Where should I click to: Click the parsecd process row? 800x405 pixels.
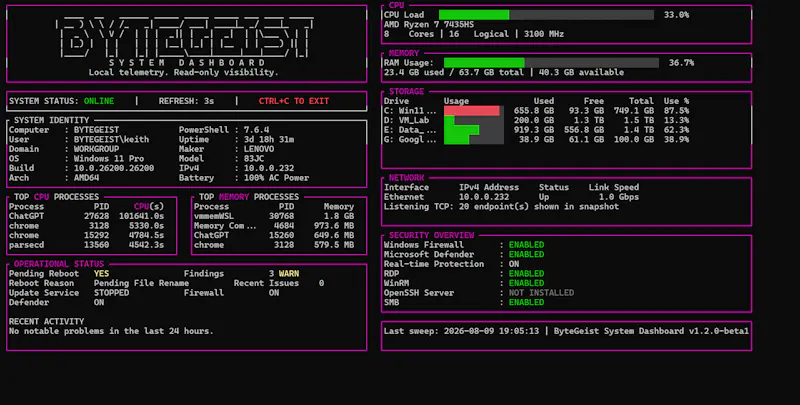tap(86, 245)
